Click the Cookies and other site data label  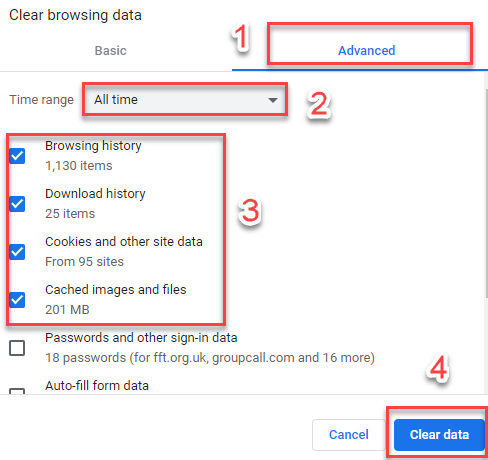pyautogui.click(x=124, y=242)
